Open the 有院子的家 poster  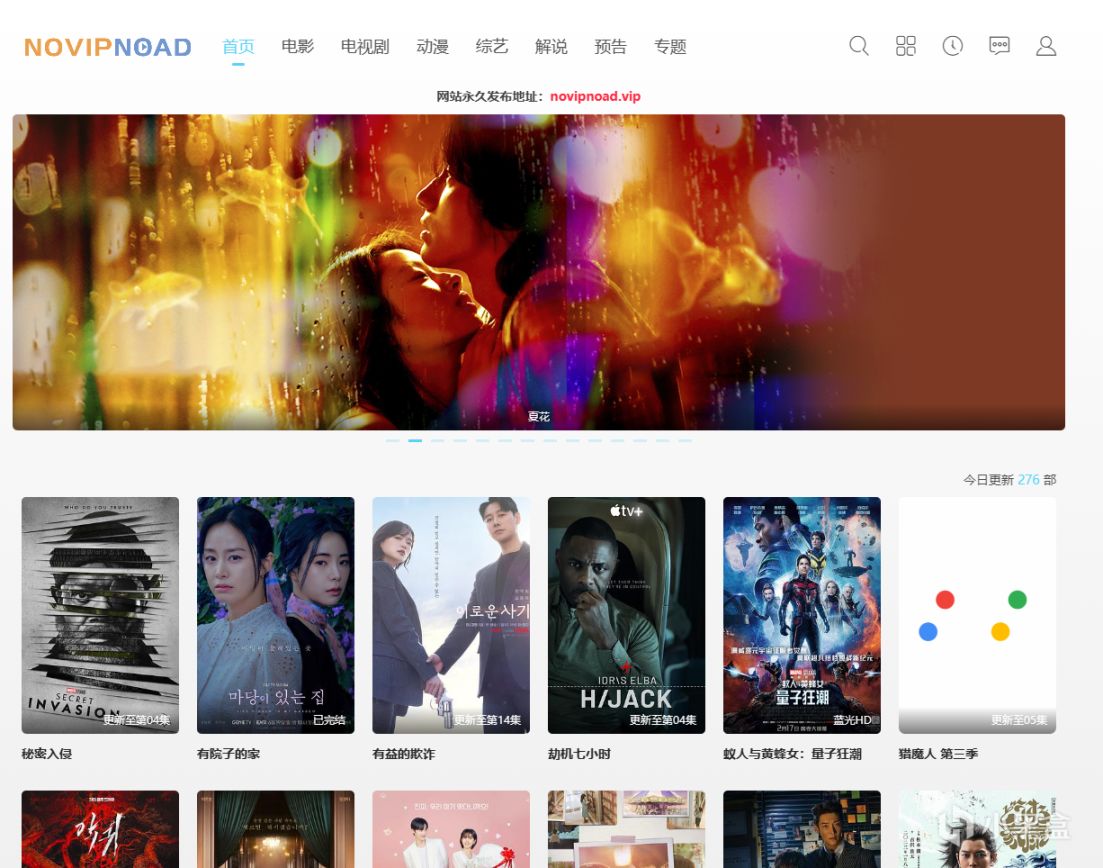[x=276, y=615]
